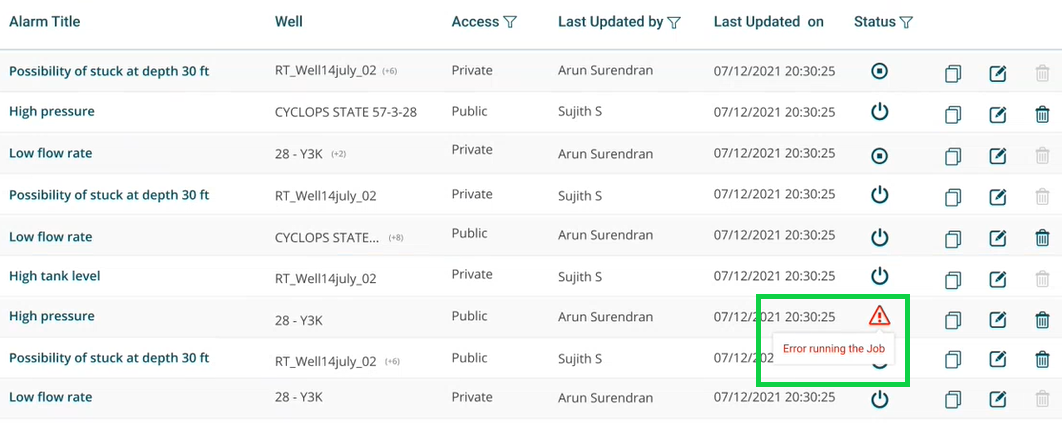1062x423 pixels.
Task: Copy the Low flow rate alarm with +2 wells
Action: point(953,155)
